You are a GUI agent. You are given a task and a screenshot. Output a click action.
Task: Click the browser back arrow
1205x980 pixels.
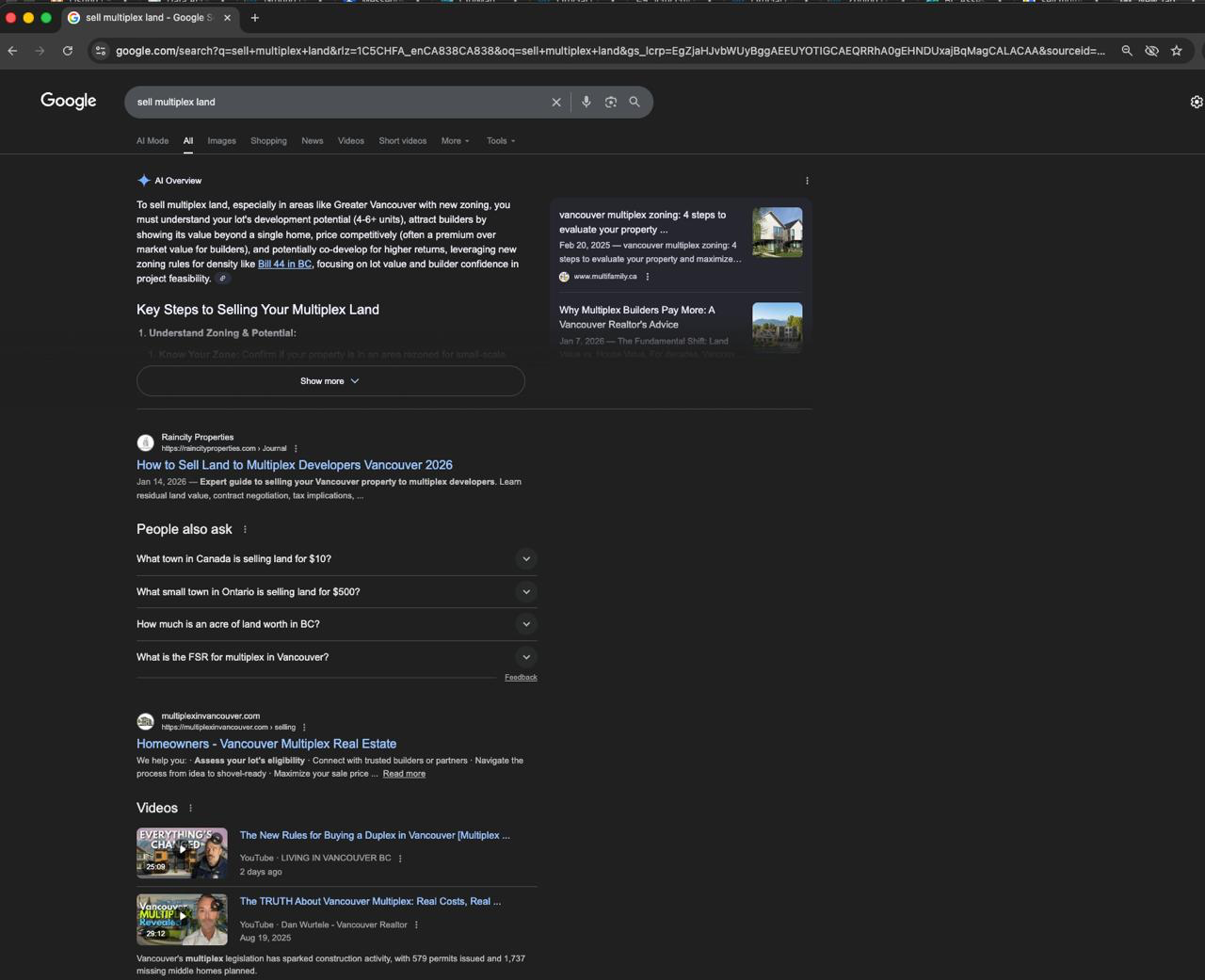coord(12,51)
